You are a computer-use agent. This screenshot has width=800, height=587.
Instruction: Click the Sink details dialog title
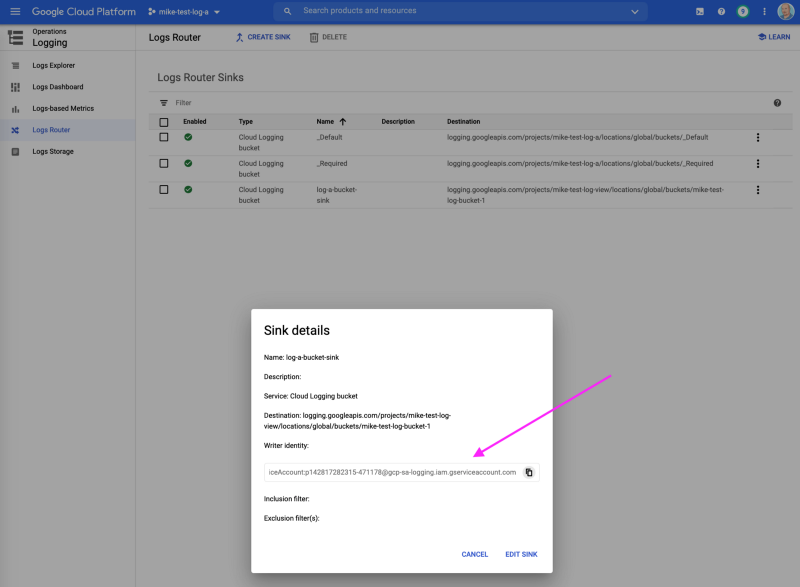[x=297, y=330]
